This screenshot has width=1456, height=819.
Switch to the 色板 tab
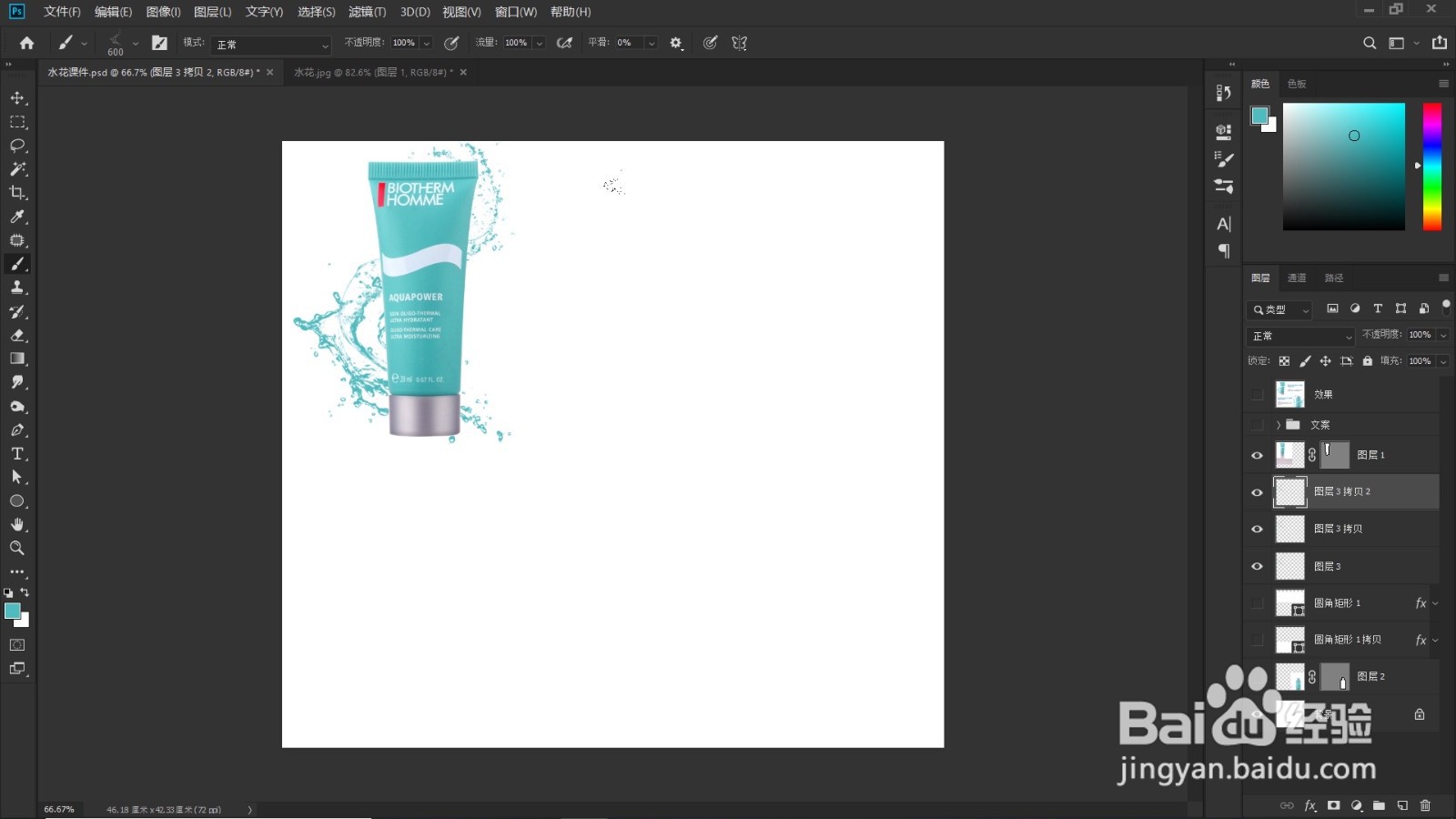point(1297,84)
